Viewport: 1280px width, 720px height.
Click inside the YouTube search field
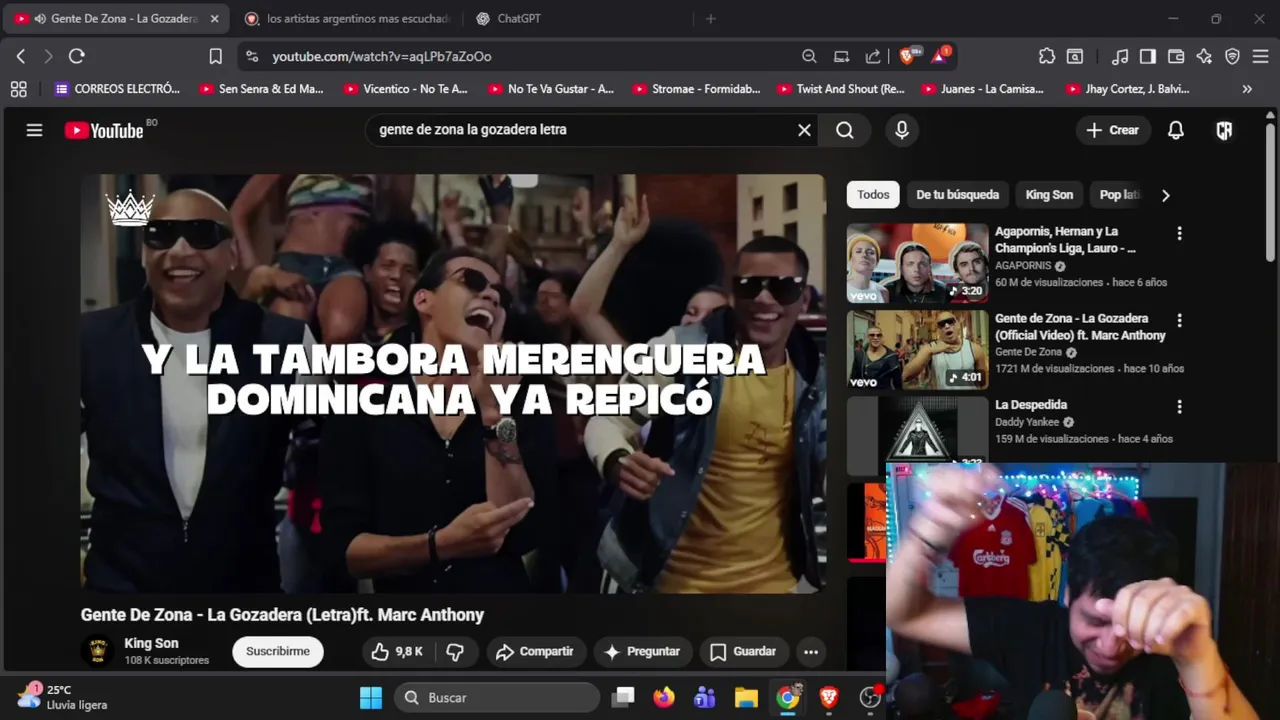point(580,130)
